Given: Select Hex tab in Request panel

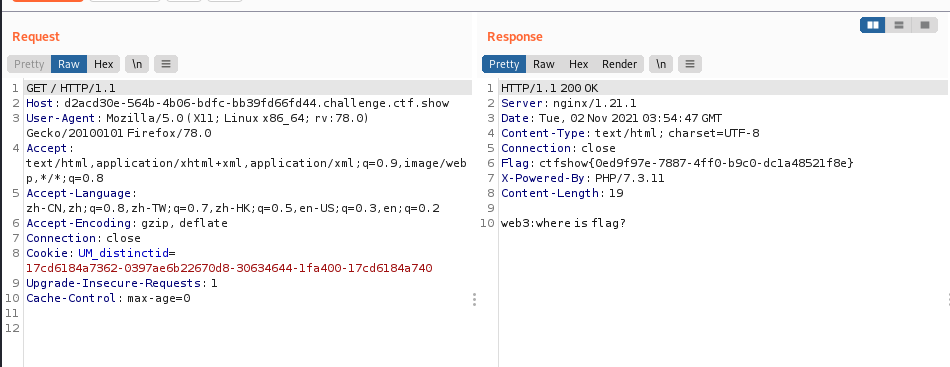Looking at the screenshot, I should coord(104,64).
